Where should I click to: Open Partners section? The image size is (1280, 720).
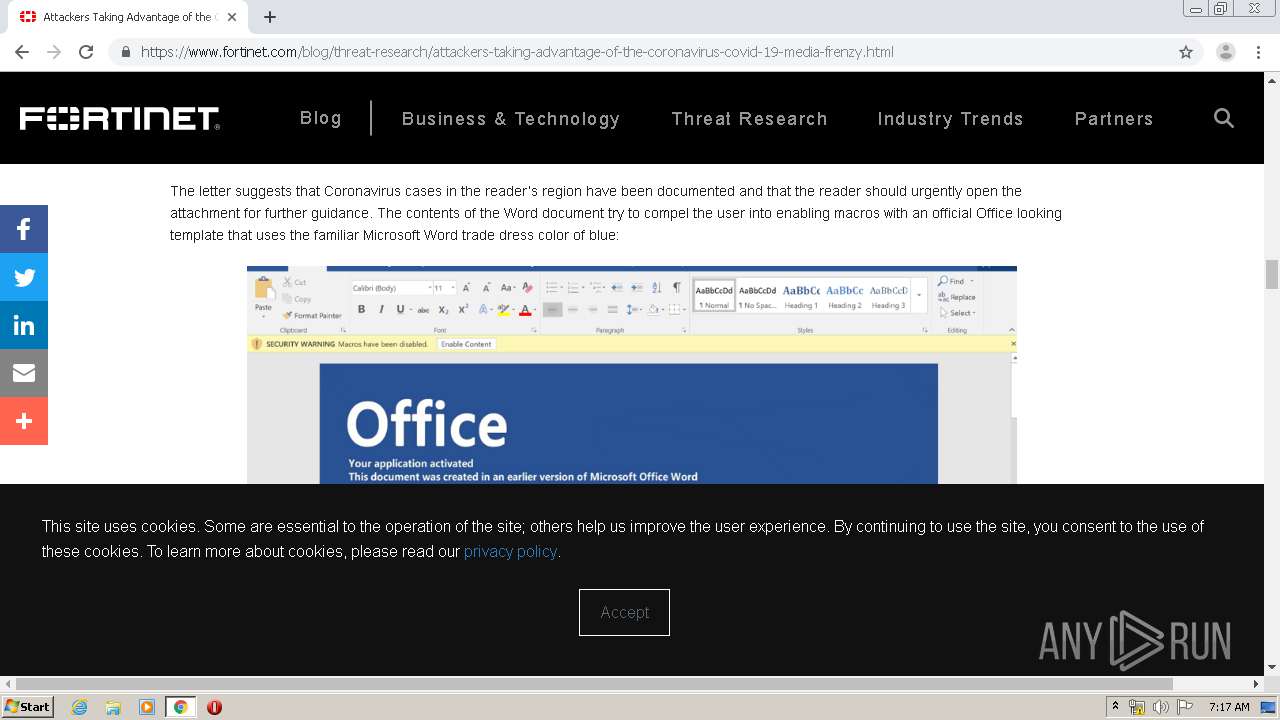coord(1114,118)
